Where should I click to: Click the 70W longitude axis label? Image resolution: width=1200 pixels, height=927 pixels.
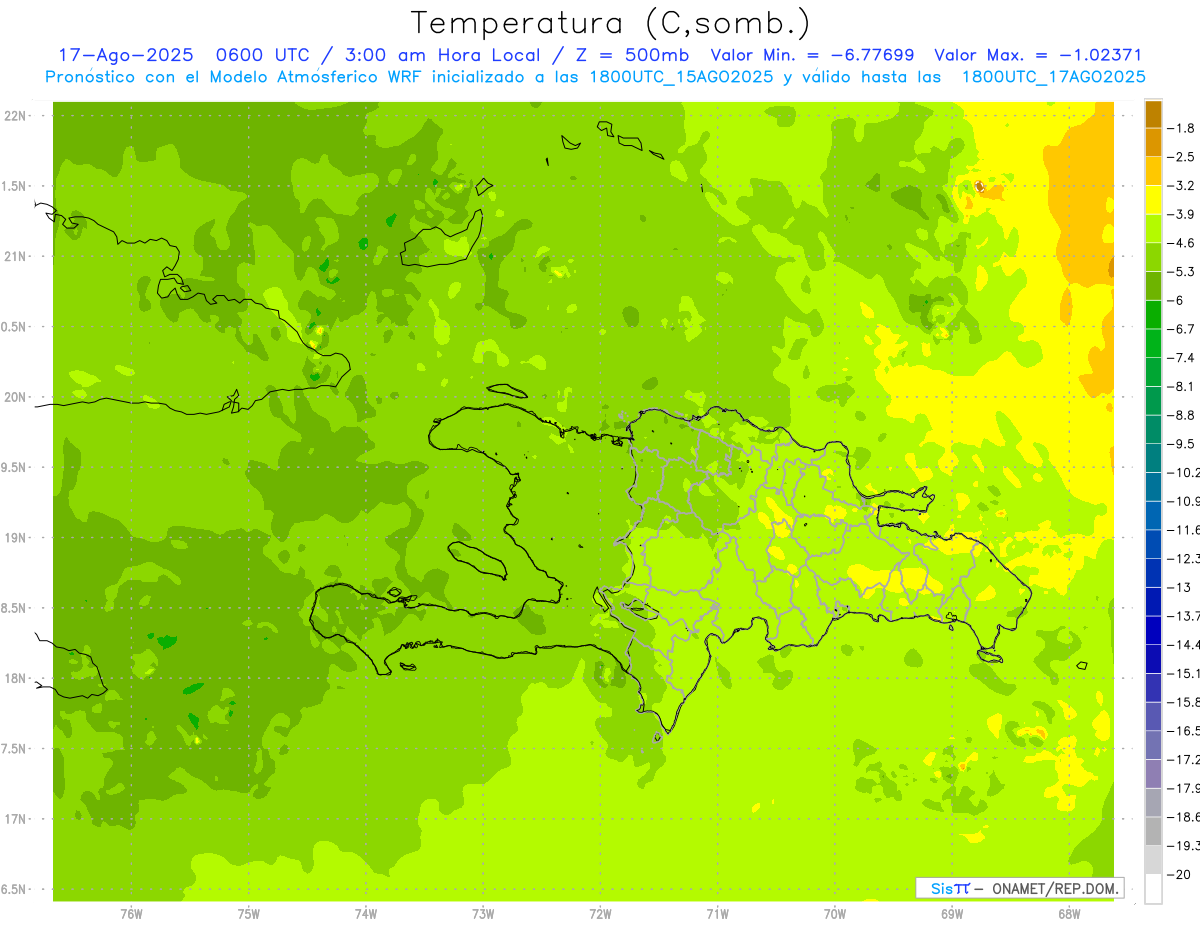coord(834,913)
